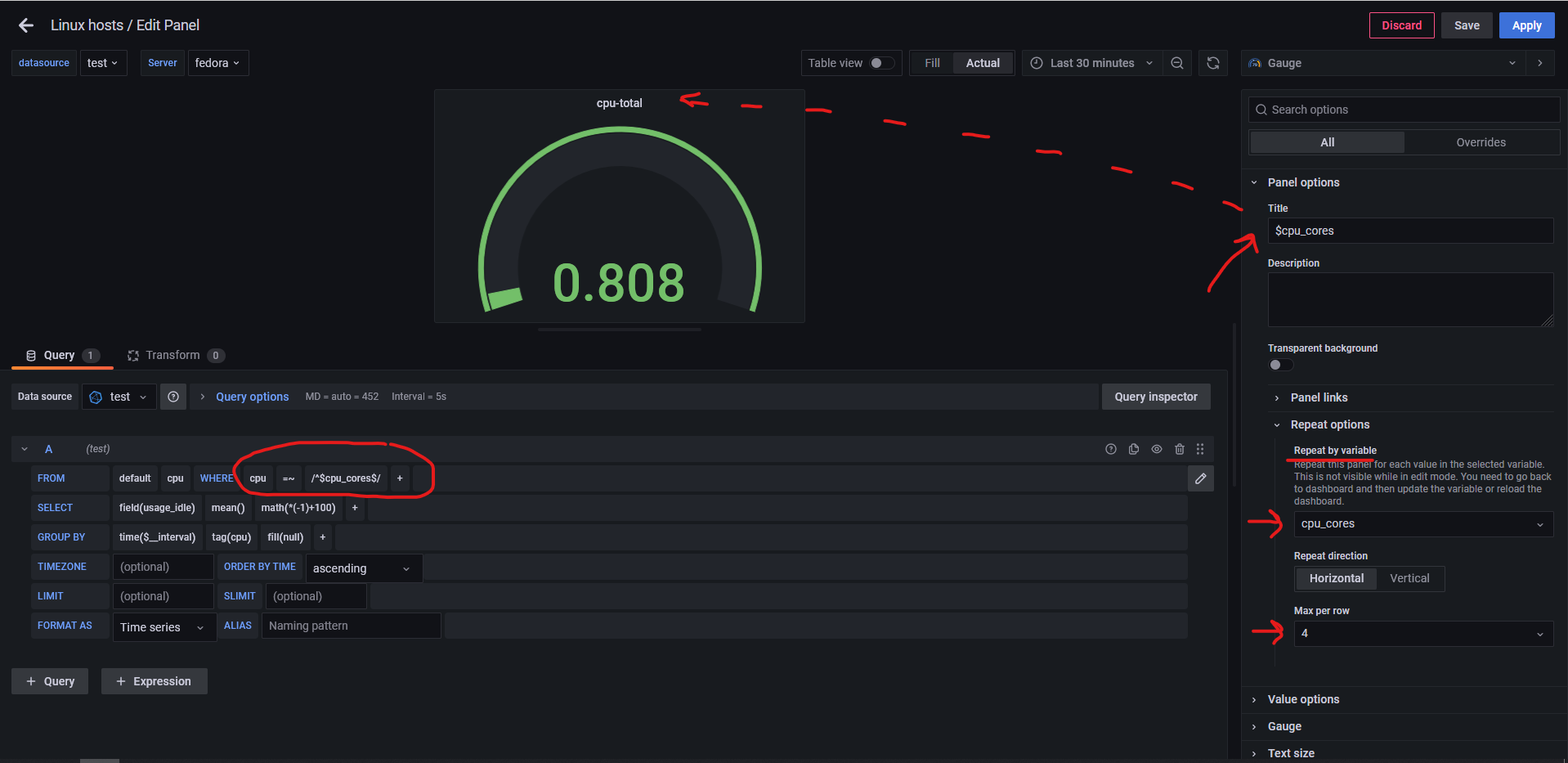The height and width of the screenshot is (763, 1568).
Task: Click the back arrow to leave Edit Panel
Action: (26, 25)
